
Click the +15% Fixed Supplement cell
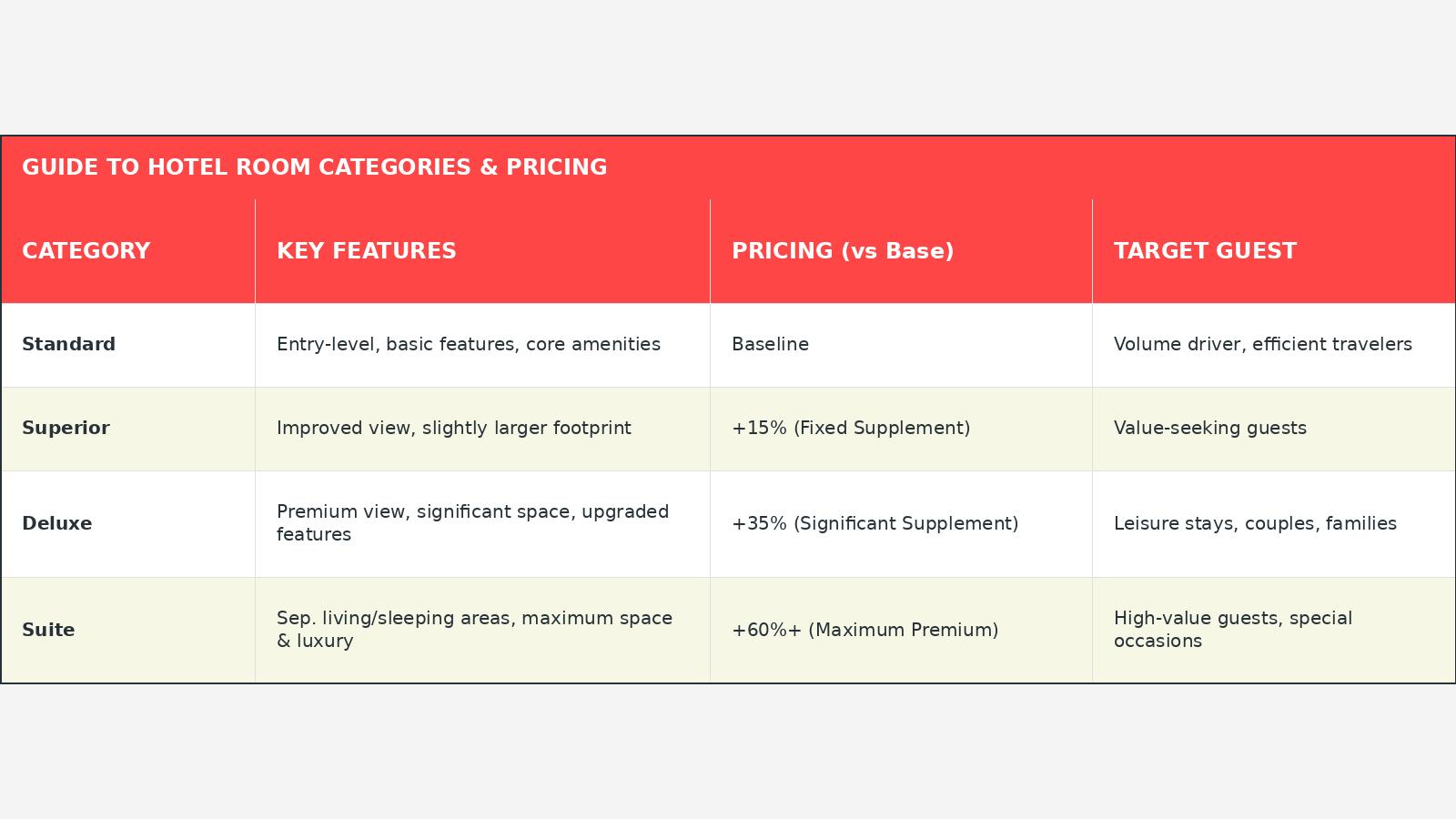tap(901, 429)
